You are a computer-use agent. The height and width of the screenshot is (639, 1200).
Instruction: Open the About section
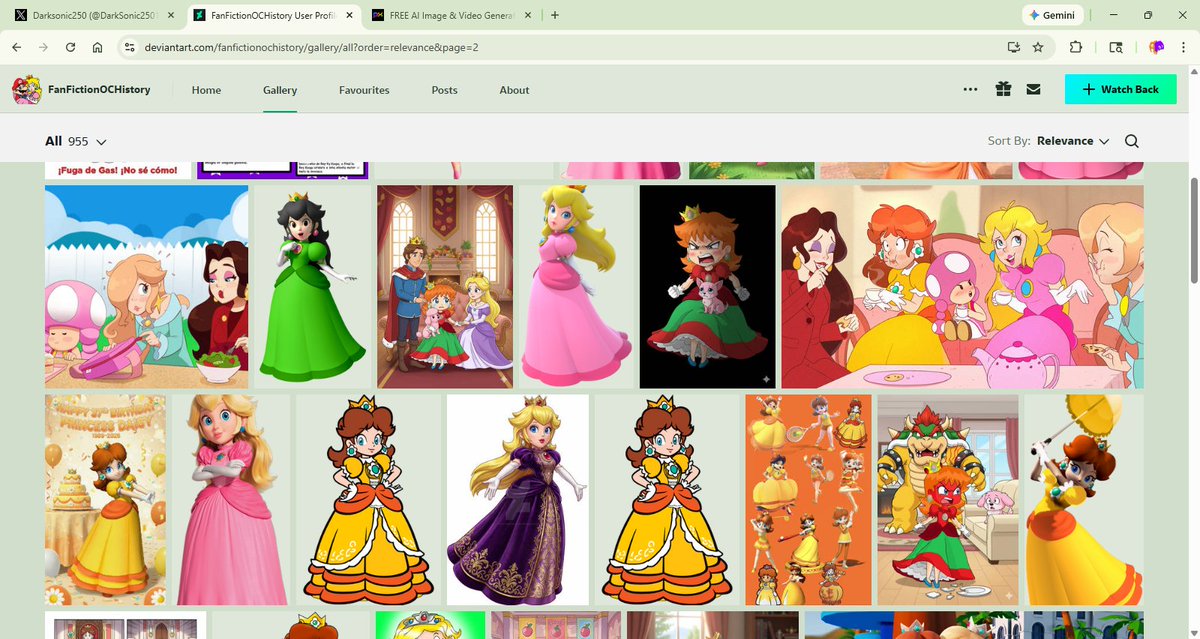(514, 90)
